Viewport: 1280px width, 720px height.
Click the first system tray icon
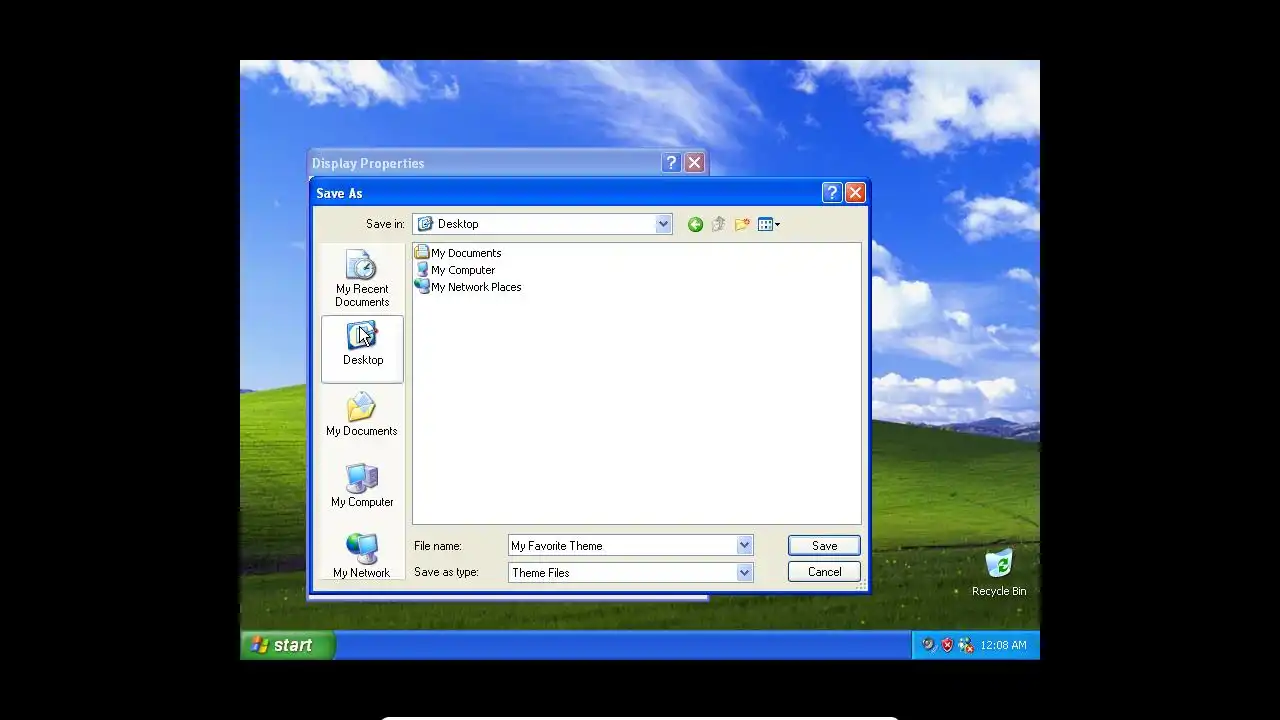929,645
